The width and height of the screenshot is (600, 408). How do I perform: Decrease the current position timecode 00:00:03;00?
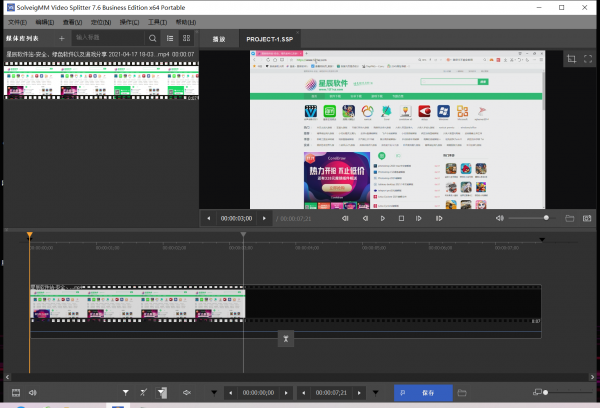[209, 219]
